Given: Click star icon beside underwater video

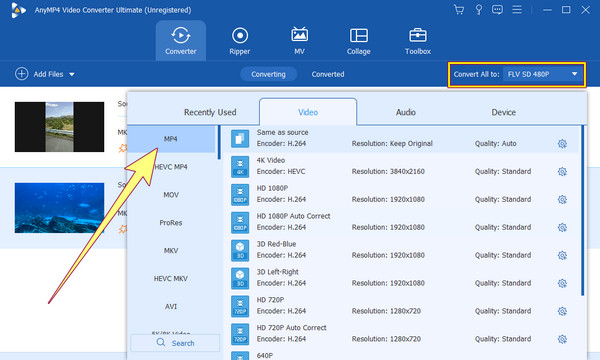Looking at the screenshot, I should pos(122,229).
